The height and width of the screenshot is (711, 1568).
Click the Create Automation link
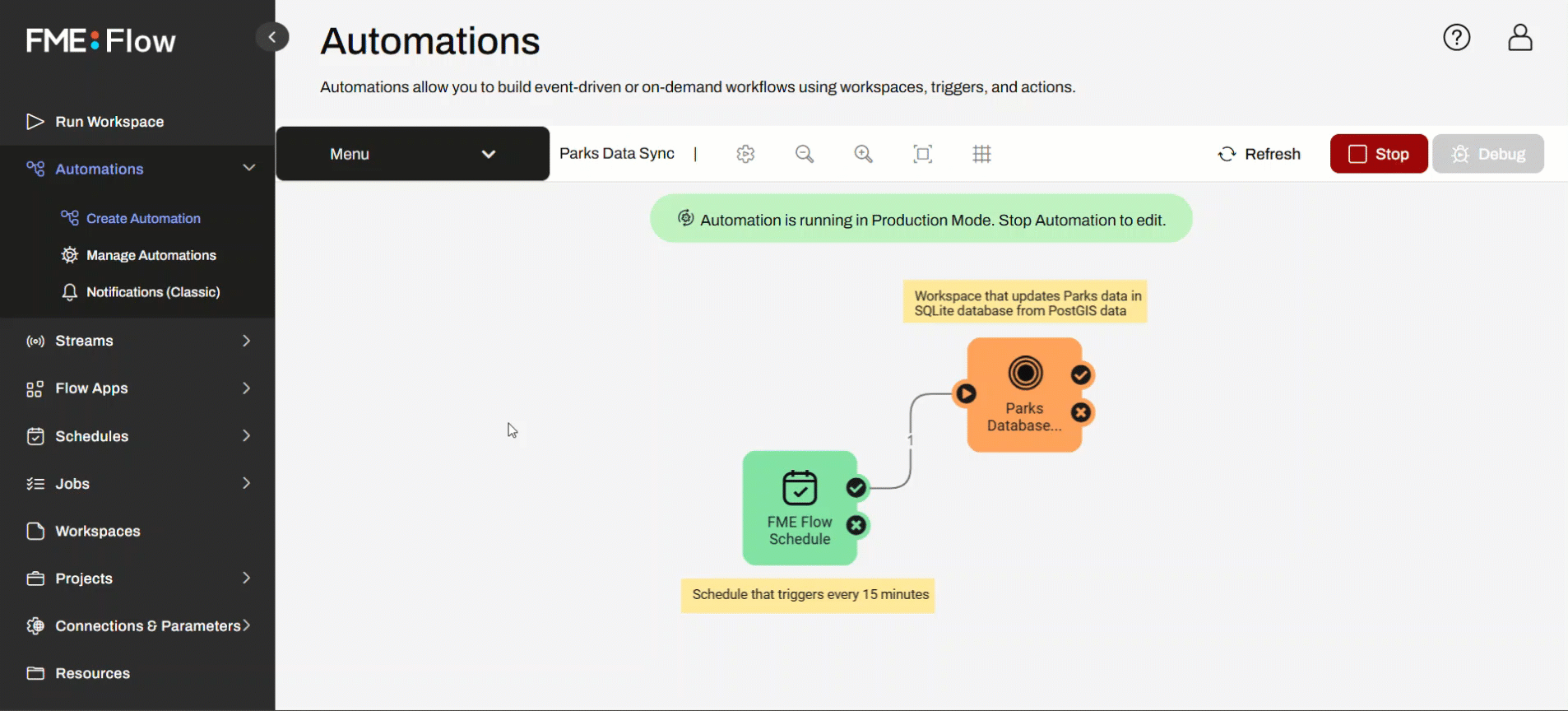(x=143, y=218)
